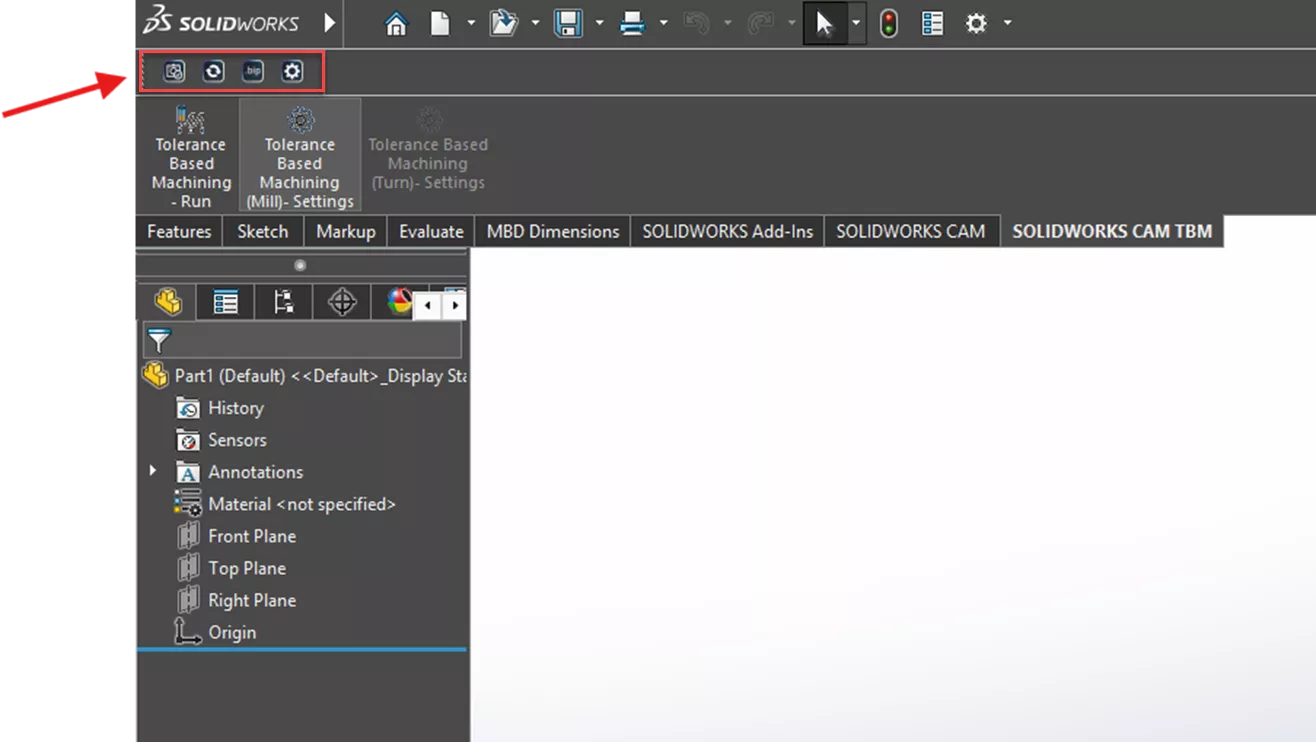Switch to the Markup tab

(346, 231)
